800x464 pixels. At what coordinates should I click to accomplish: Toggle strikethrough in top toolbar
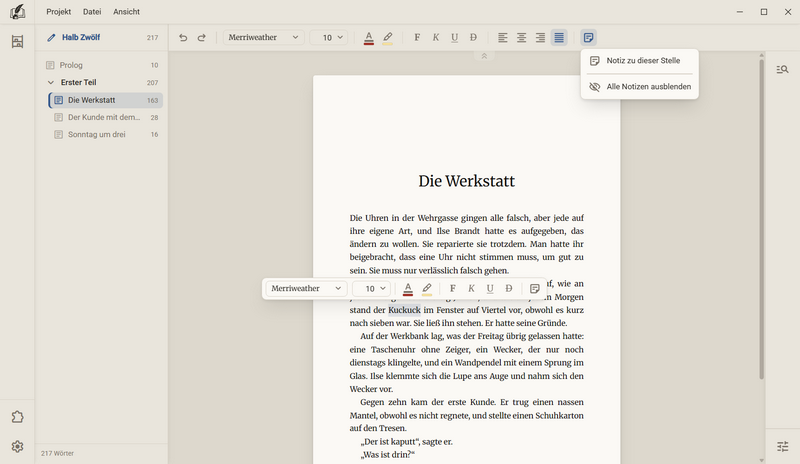pyautogui.click(x=473, y=37)
